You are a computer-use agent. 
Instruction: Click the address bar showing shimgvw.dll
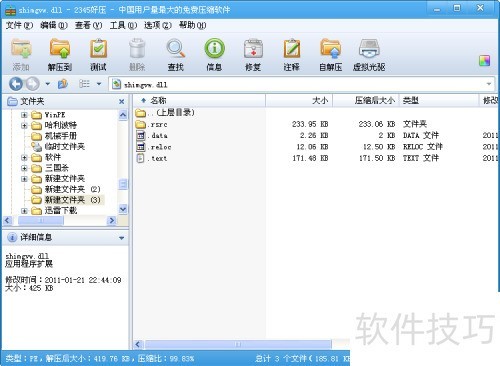tap(301, 84)
